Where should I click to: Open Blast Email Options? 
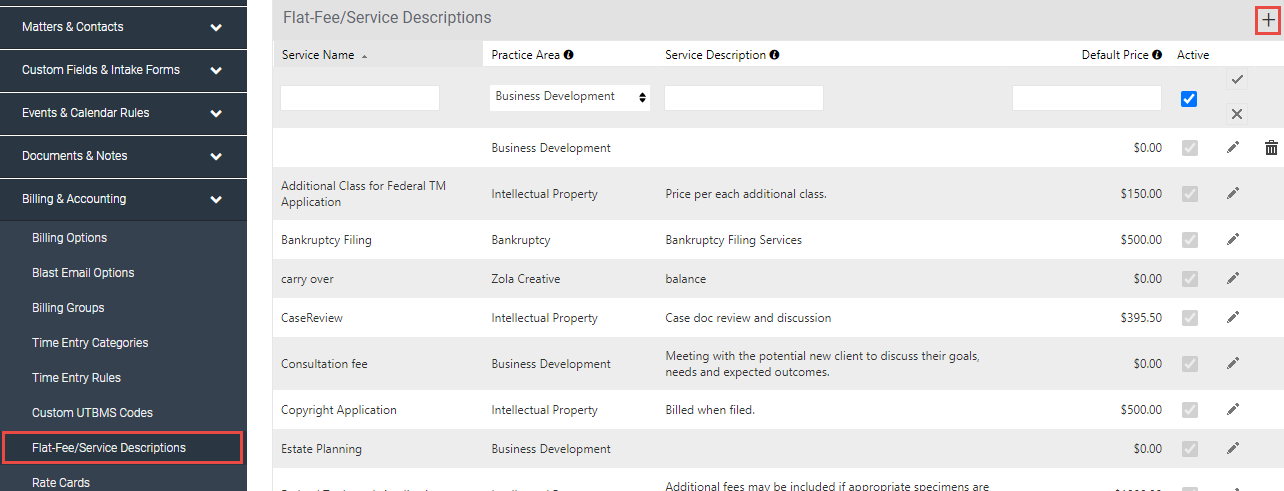coord(83,273)
